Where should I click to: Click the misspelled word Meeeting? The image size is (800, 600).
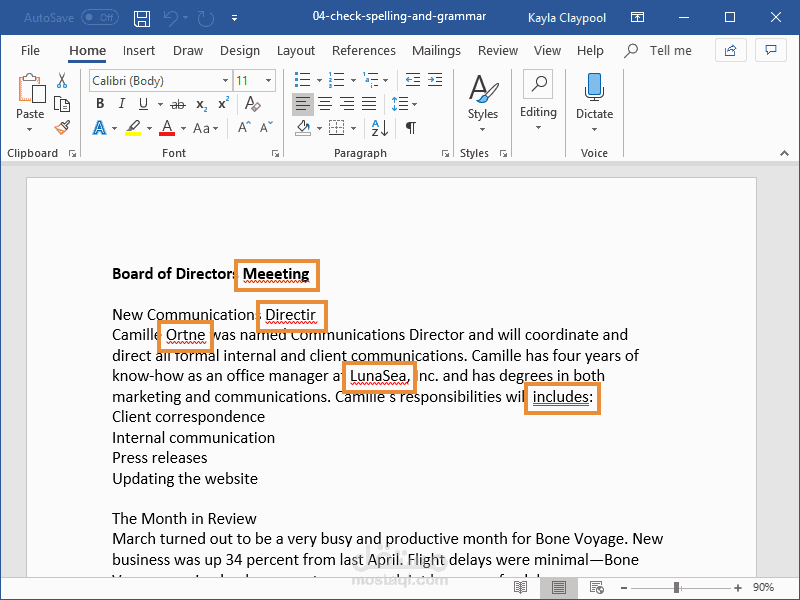pyautogui.click(x=276, y=274)
